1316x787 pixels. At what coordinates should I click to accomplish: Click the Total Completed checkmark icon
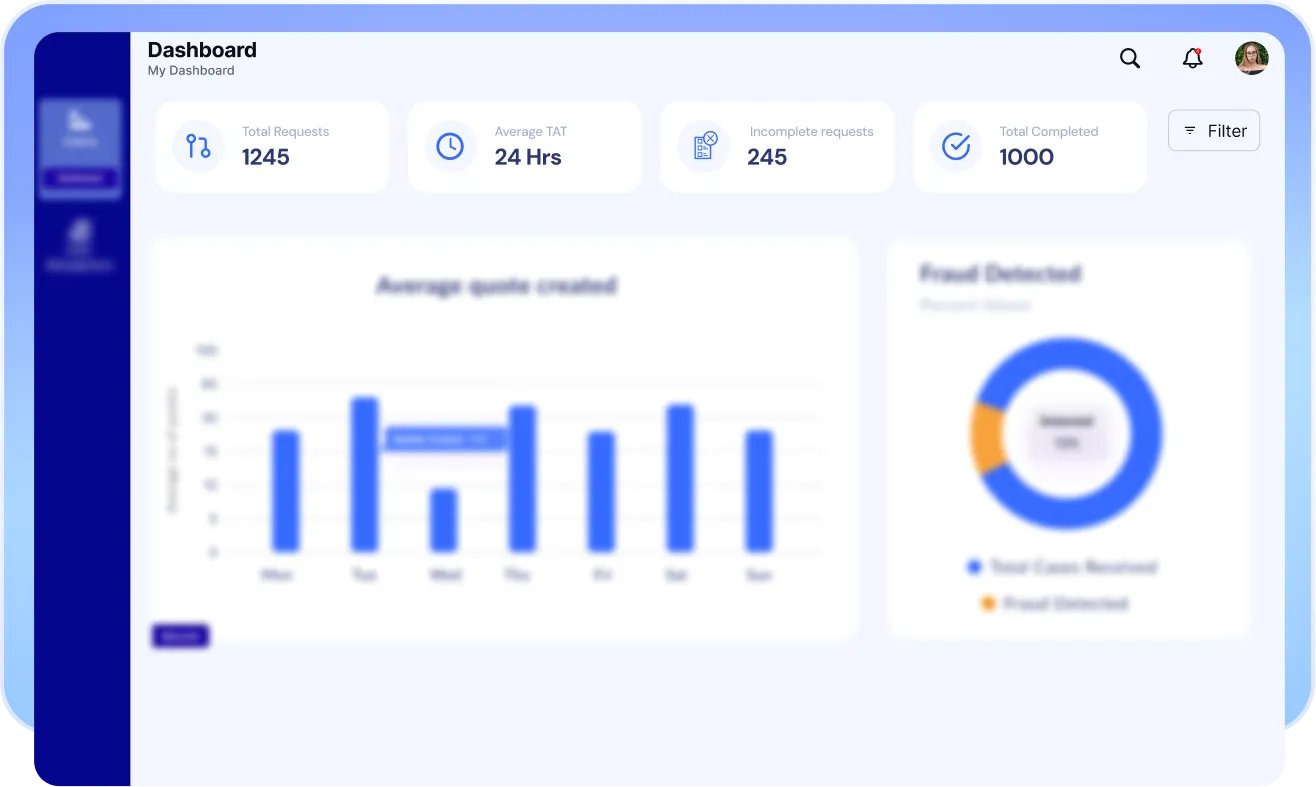tap(956, 146)
